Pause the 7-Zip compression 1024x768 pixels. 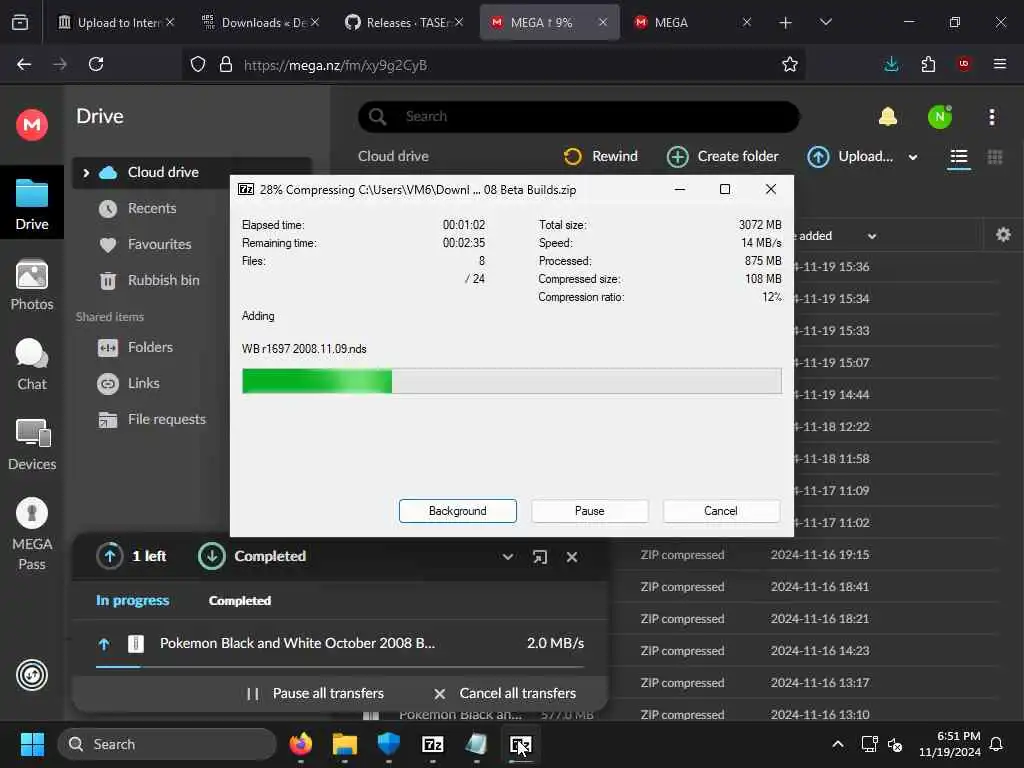coord(589,511)
